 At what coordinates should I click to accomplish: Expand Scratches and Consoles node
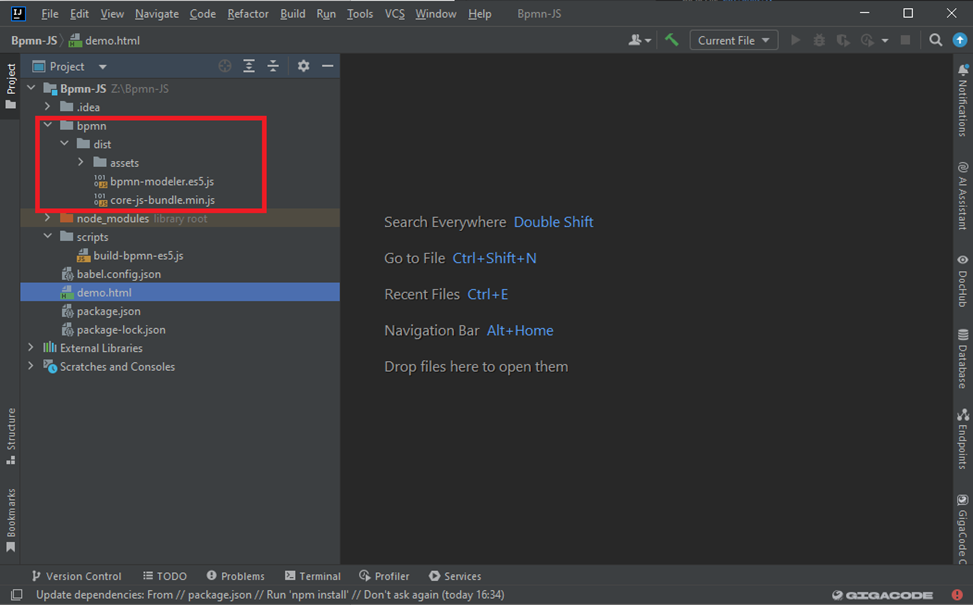(31, 367)
